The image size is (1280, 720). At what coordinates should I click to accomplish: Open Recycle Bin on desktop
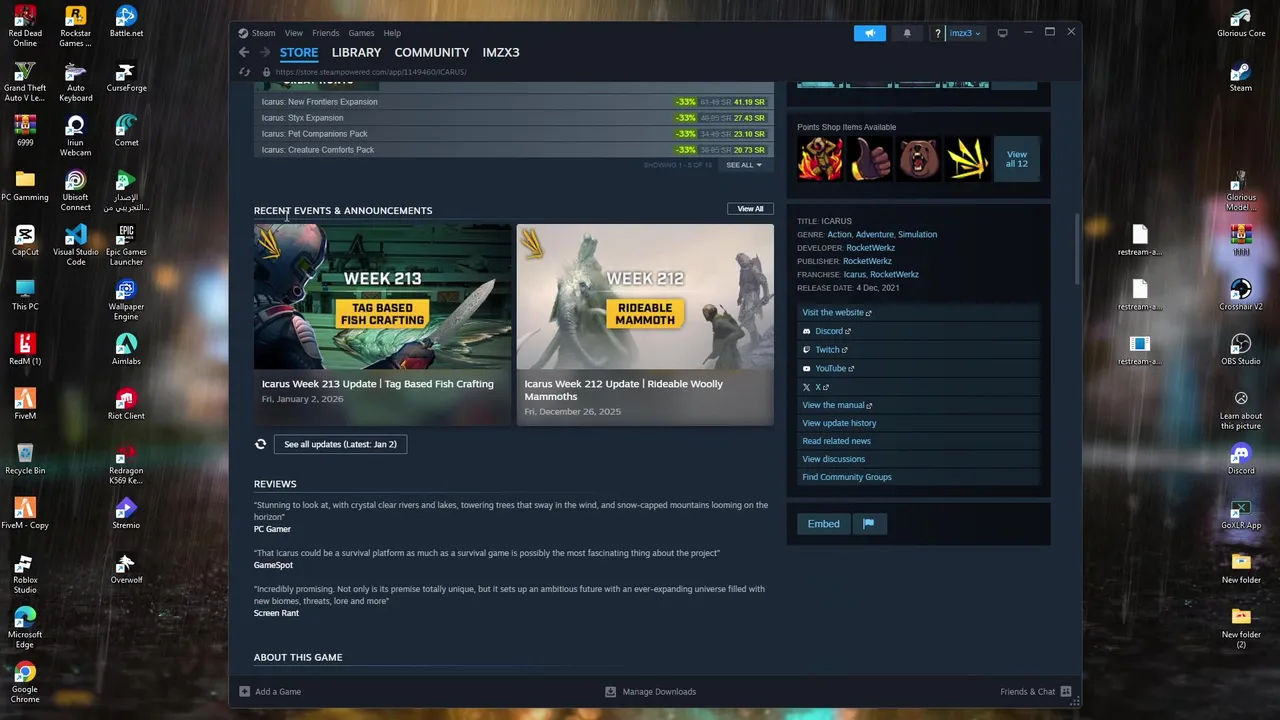[25, 459]
